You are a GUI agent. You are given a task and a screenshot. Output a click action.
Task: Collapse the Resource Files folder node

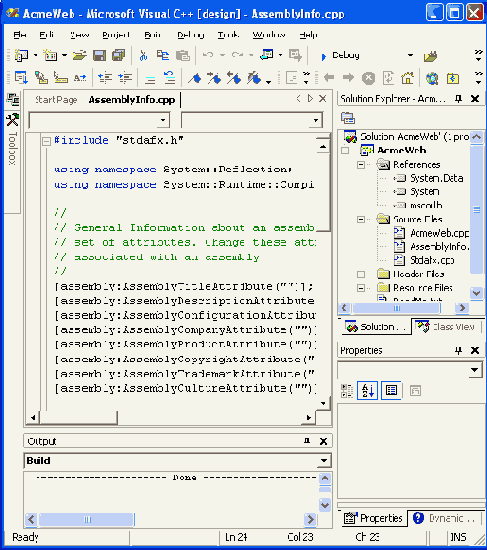point(361,288)
